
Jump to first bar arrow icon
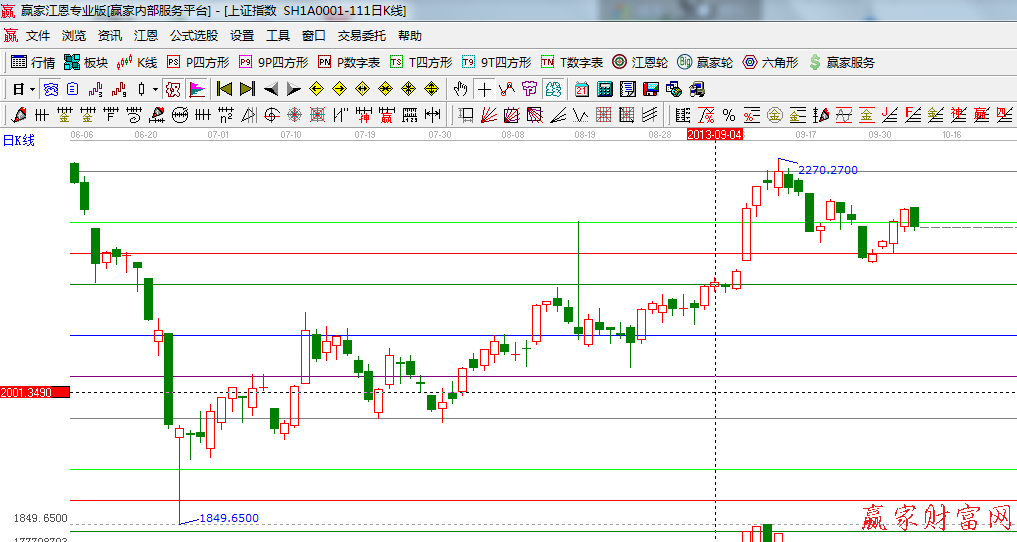(224, 89)
